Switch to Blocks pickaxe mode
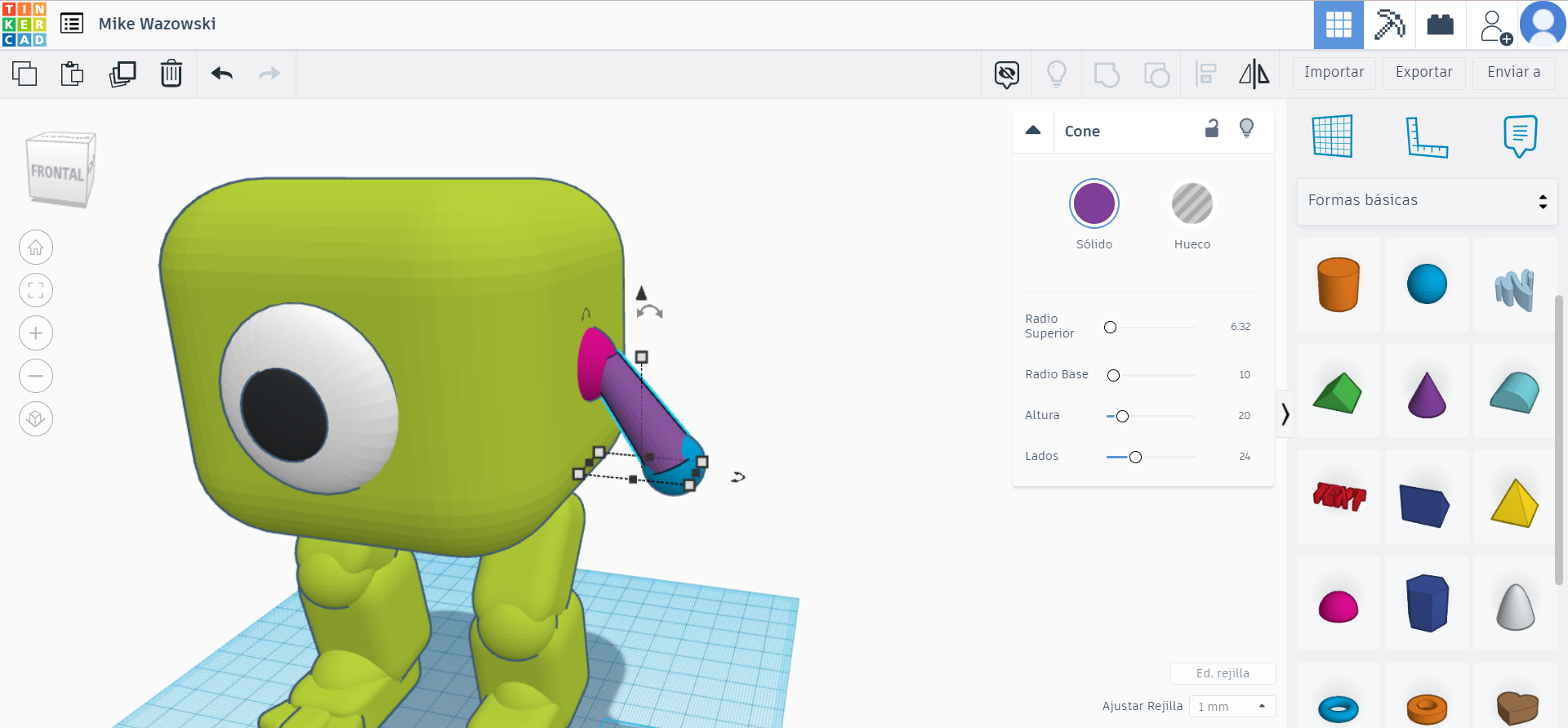The image size is (1568, 728). [x=1389, y=25]
